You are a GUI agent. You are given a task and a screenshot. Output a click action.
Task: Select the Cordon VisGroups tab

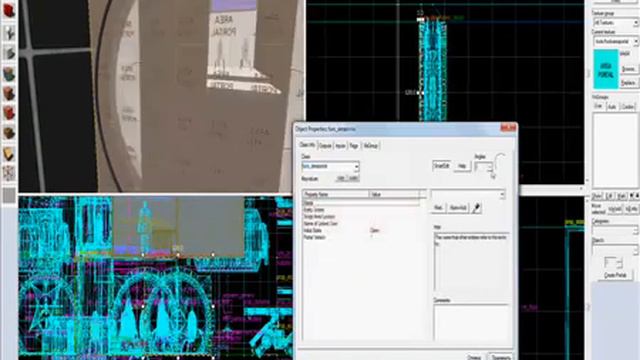pos(628,107)
